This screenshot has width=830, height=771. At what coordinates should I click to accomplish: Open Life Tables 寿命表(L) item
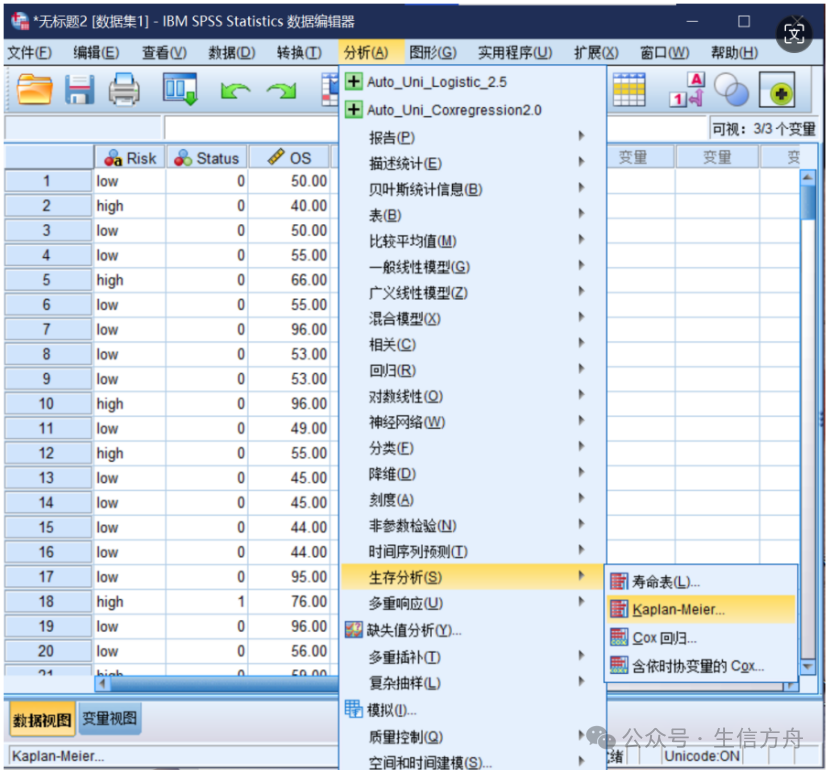[701, 582]
